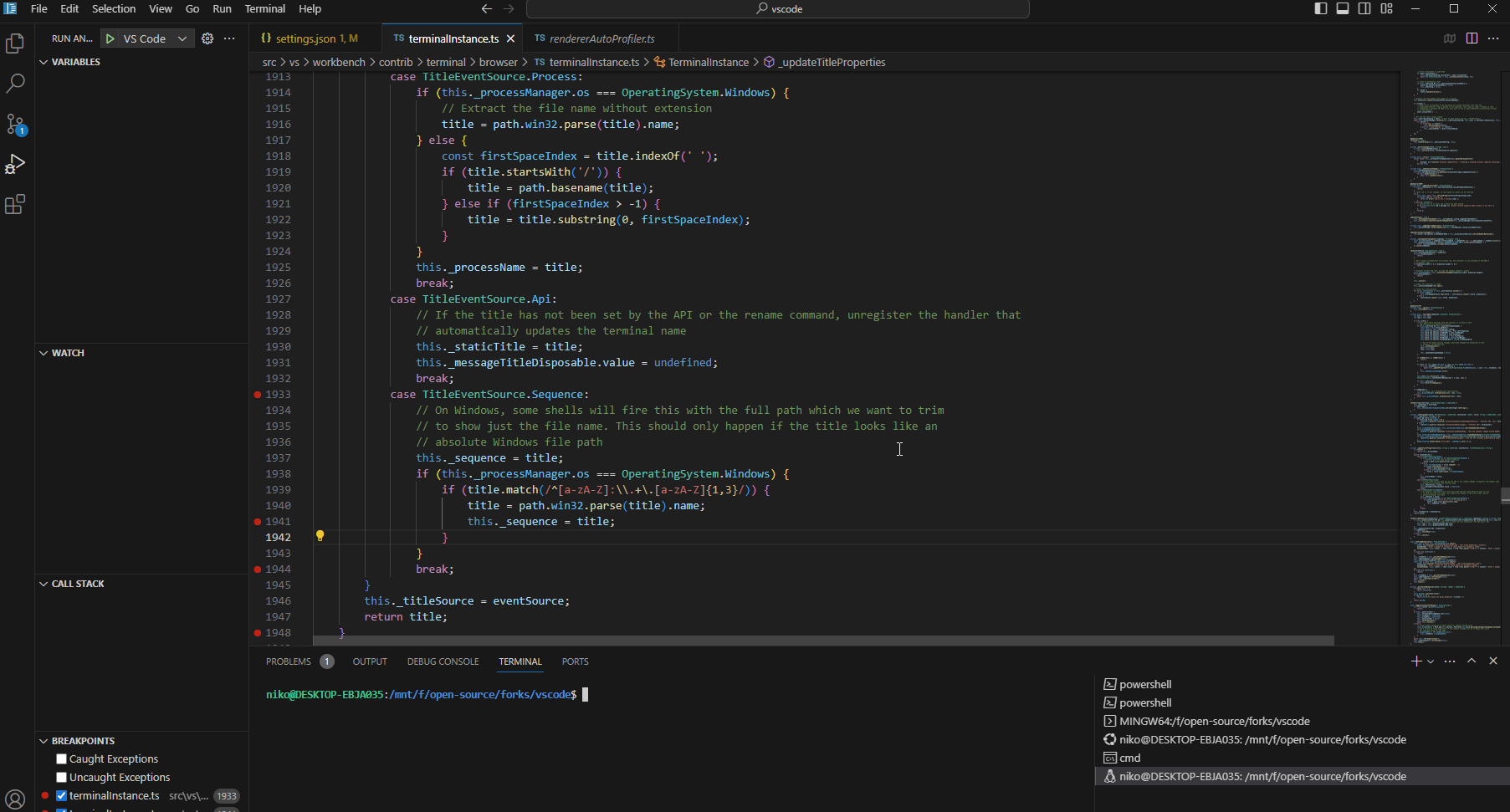Switch to the DEBUG CONSOLE tab
This screenshot has width=1510, height=812.
[x=443, y=661]
